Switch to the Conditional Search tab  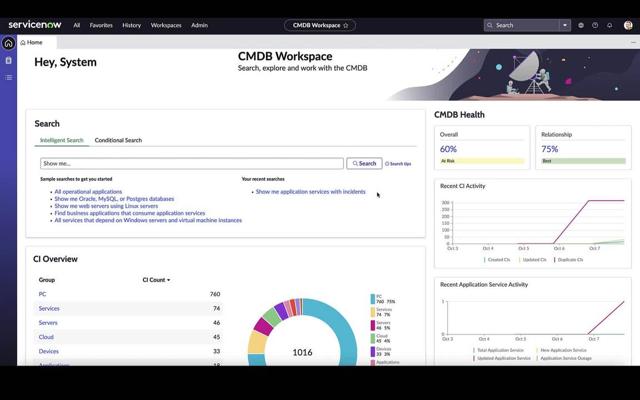point(118,140)
